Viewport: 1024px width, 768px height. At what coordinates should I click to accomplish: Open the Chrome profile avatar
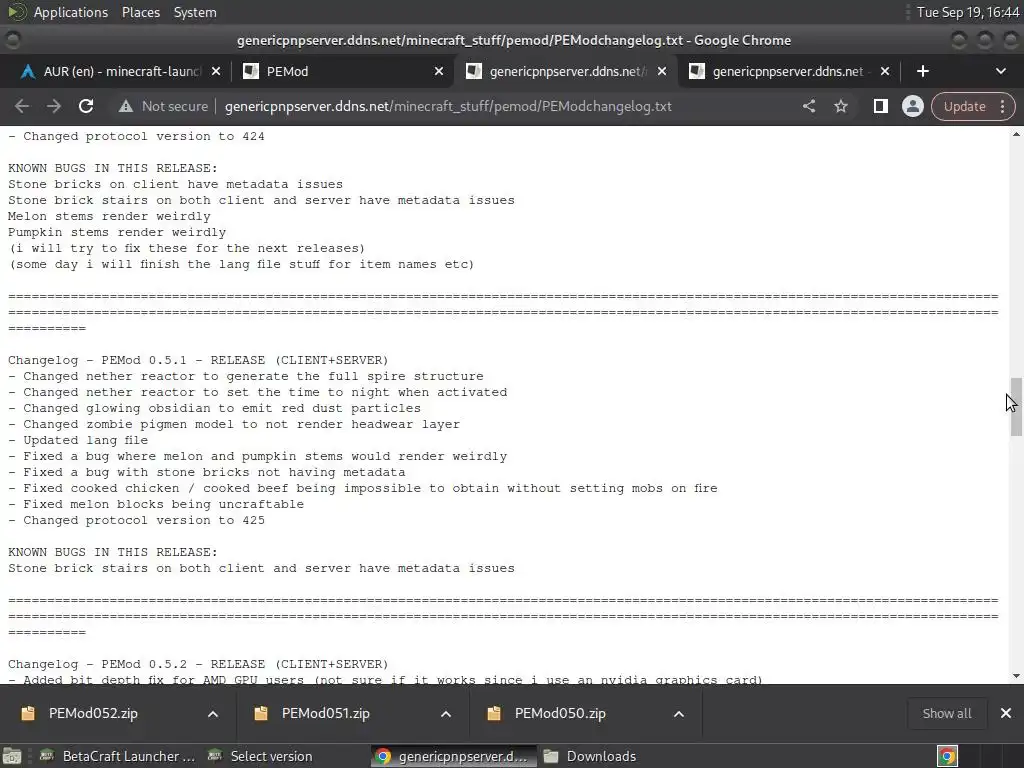pos(912,106)
